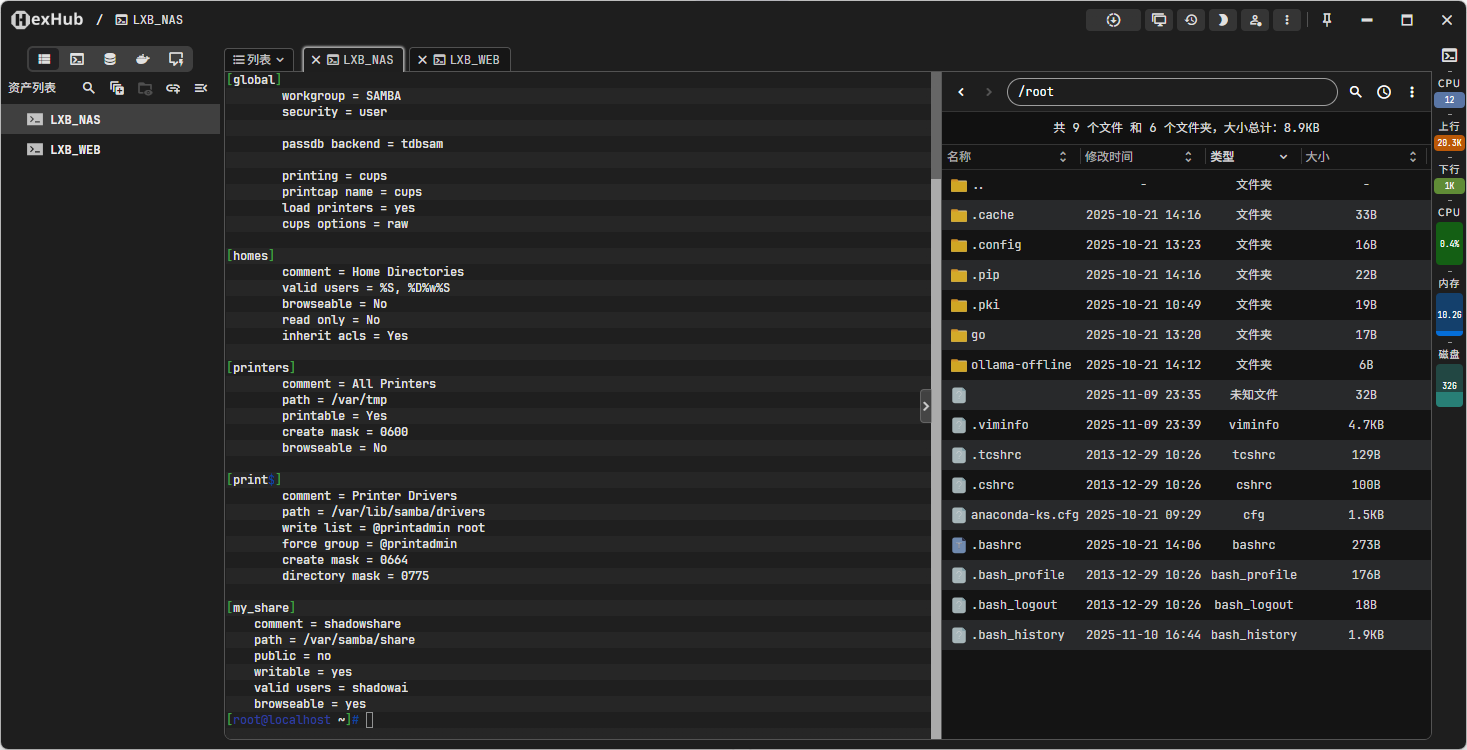Open the file browser three-dot menu

click(1412, 92)
